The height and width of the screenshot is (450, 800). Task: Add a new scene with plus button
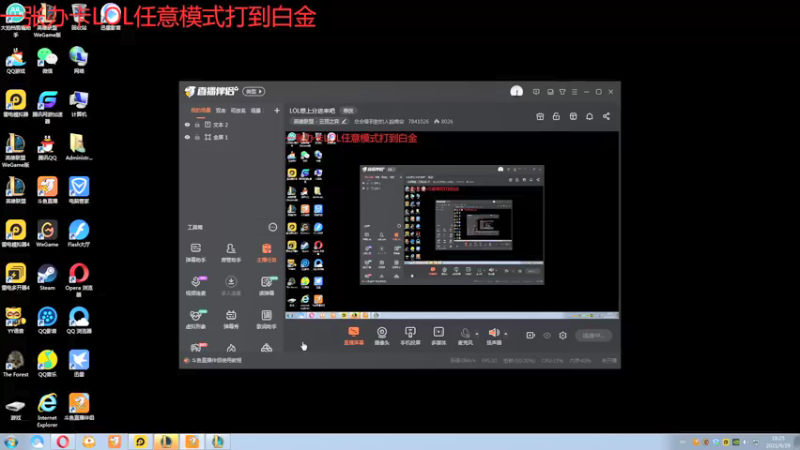point(277,110)
